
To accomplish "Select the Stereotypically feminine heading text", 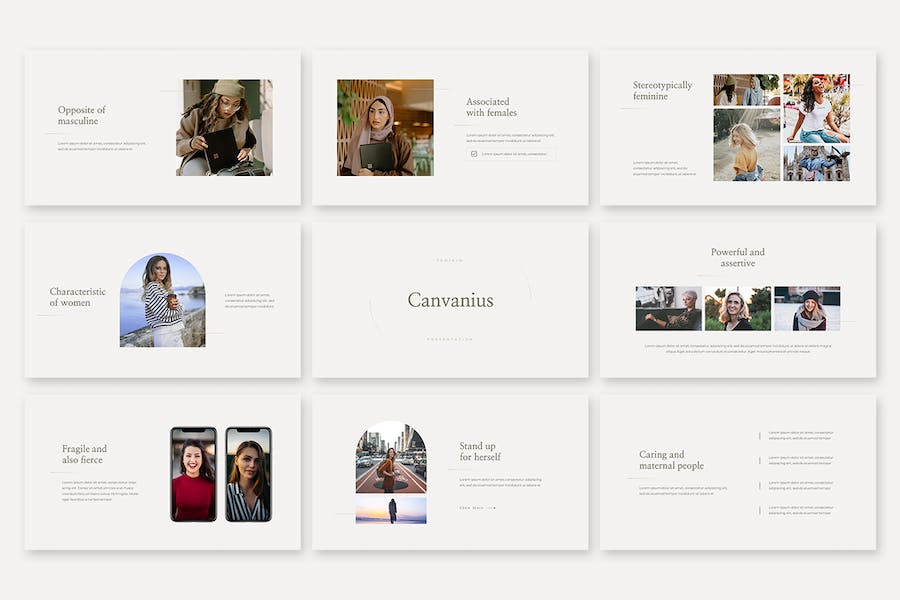I will point(662,91).
